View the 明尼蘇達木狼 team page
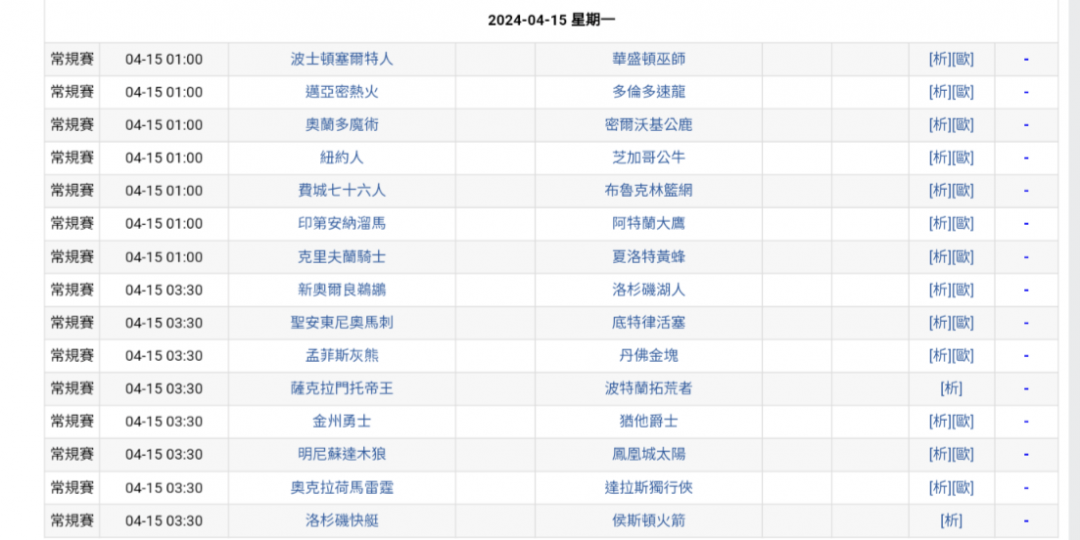Screen dimensions: 1080x540 [342, 455]
